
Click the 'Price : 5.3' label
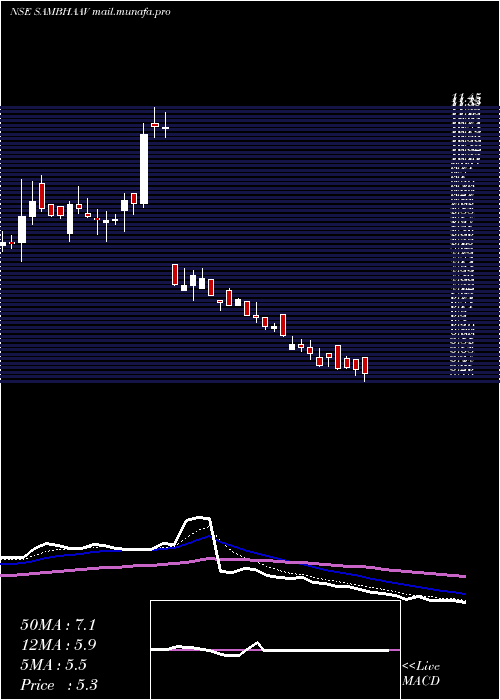pos(59,684)
